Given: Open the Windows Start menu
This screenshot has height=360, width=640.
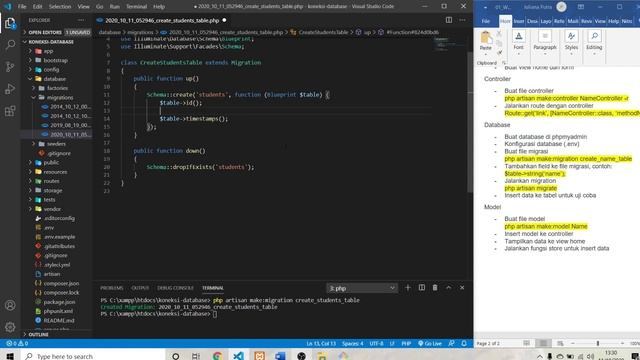Looking at the screenshot, I should [10, 356].
